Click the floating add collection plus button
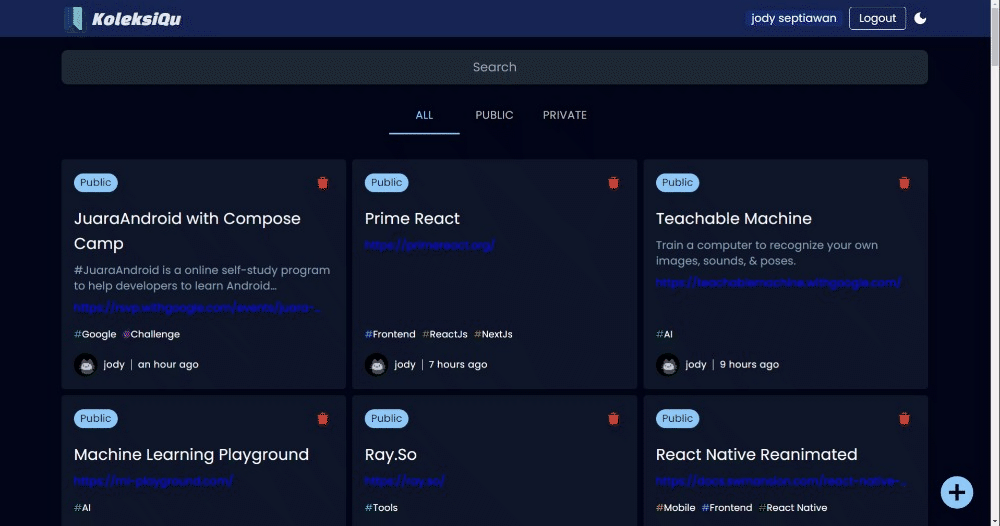Viewport: 1000px width, 526px height. click(956, 492)
